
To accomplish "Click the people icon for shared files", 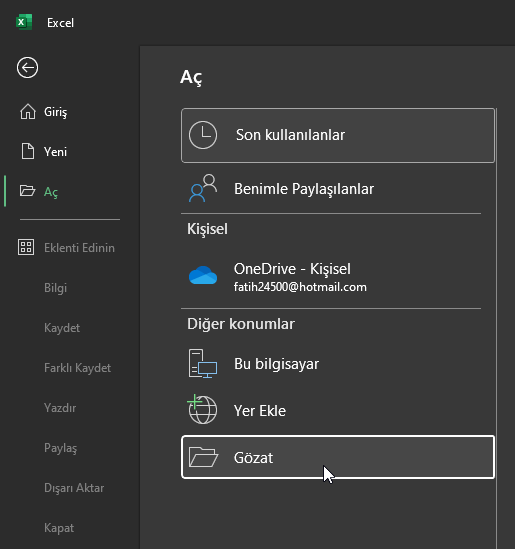I will (x=203, y=188).
